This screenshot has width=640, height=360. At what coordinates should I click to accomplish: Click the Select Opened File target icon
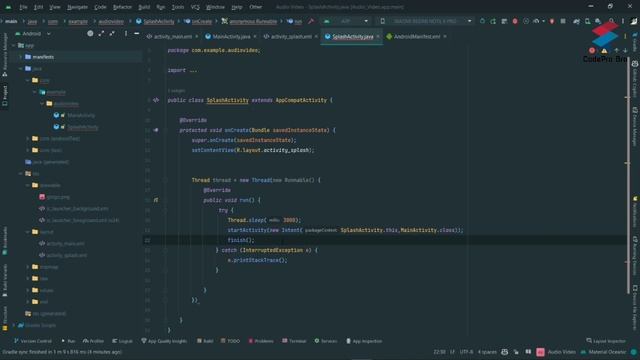tap(90, 33)
